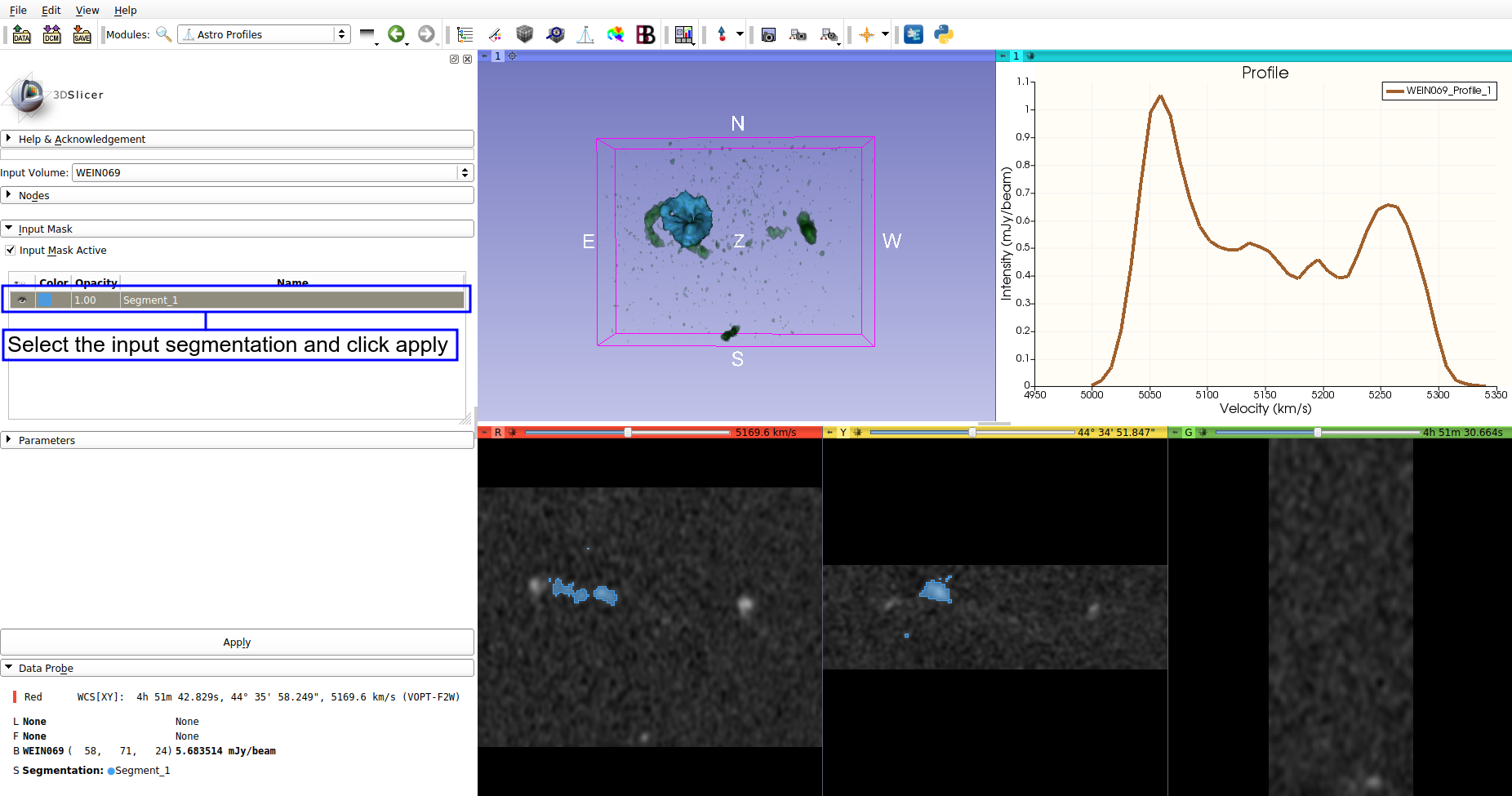
Task: Open the Data module icon in the toolbar
Action: [x=465, y=34]
